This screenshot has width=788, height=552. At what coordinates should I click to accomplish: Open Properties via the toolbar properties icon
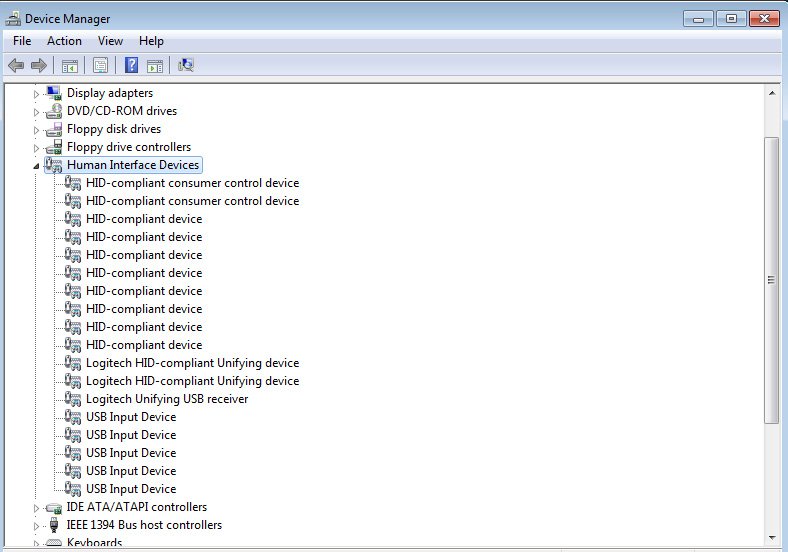pos(101,65)
